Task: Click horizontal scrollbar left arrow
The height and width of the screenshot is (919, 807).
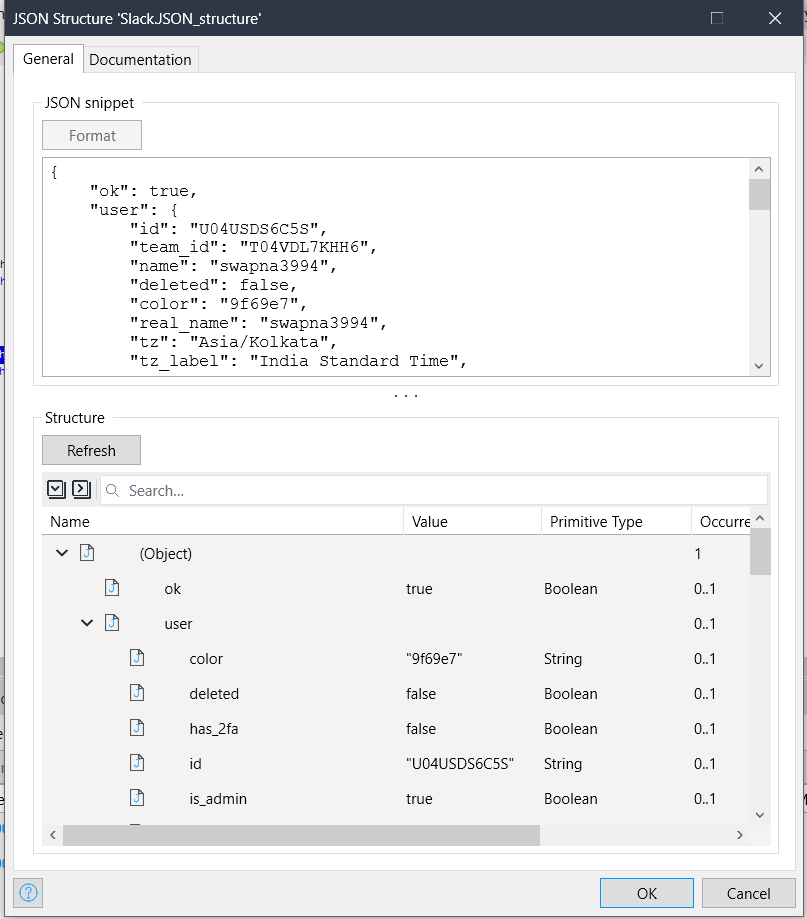Action: click(x=53, y=835)
